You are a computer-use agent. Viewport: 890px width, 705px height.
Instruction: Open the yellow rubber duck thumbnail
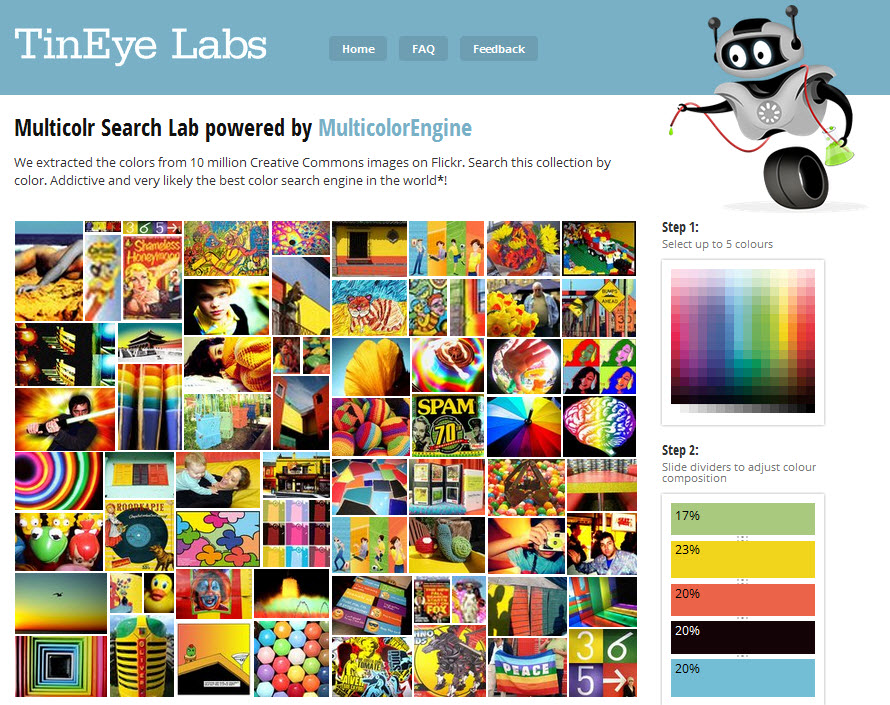click(159, 593)
